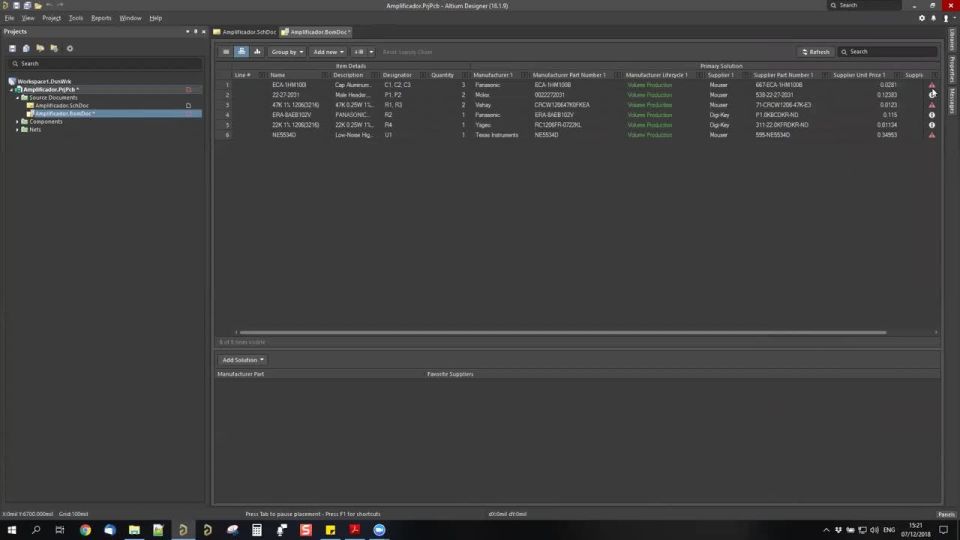
Task: Switch to the chart view BOM icon
Action: click(257, 52)
